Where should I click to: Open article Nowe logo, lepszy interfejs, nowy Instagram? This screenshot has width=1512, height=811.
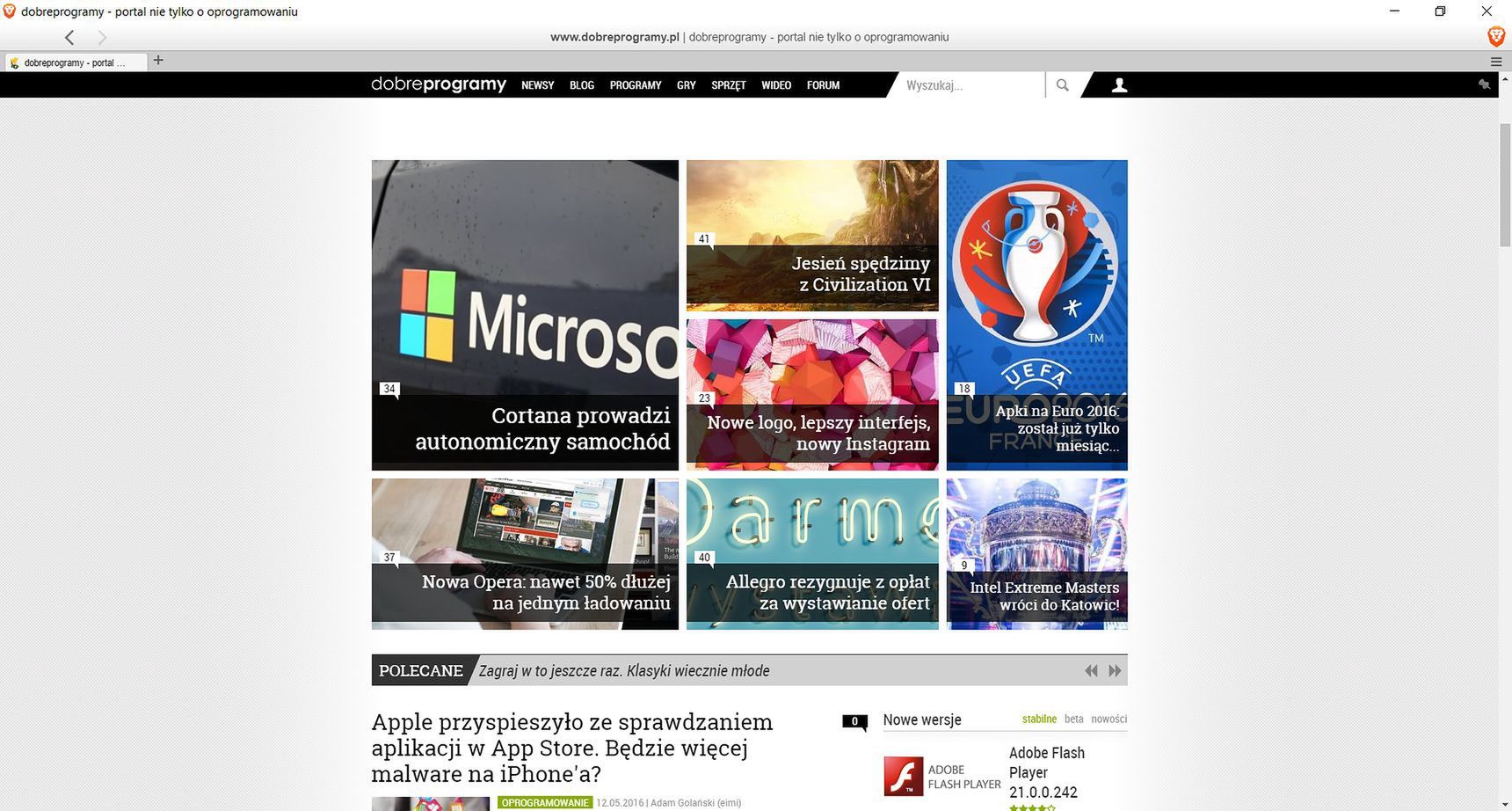818,433
